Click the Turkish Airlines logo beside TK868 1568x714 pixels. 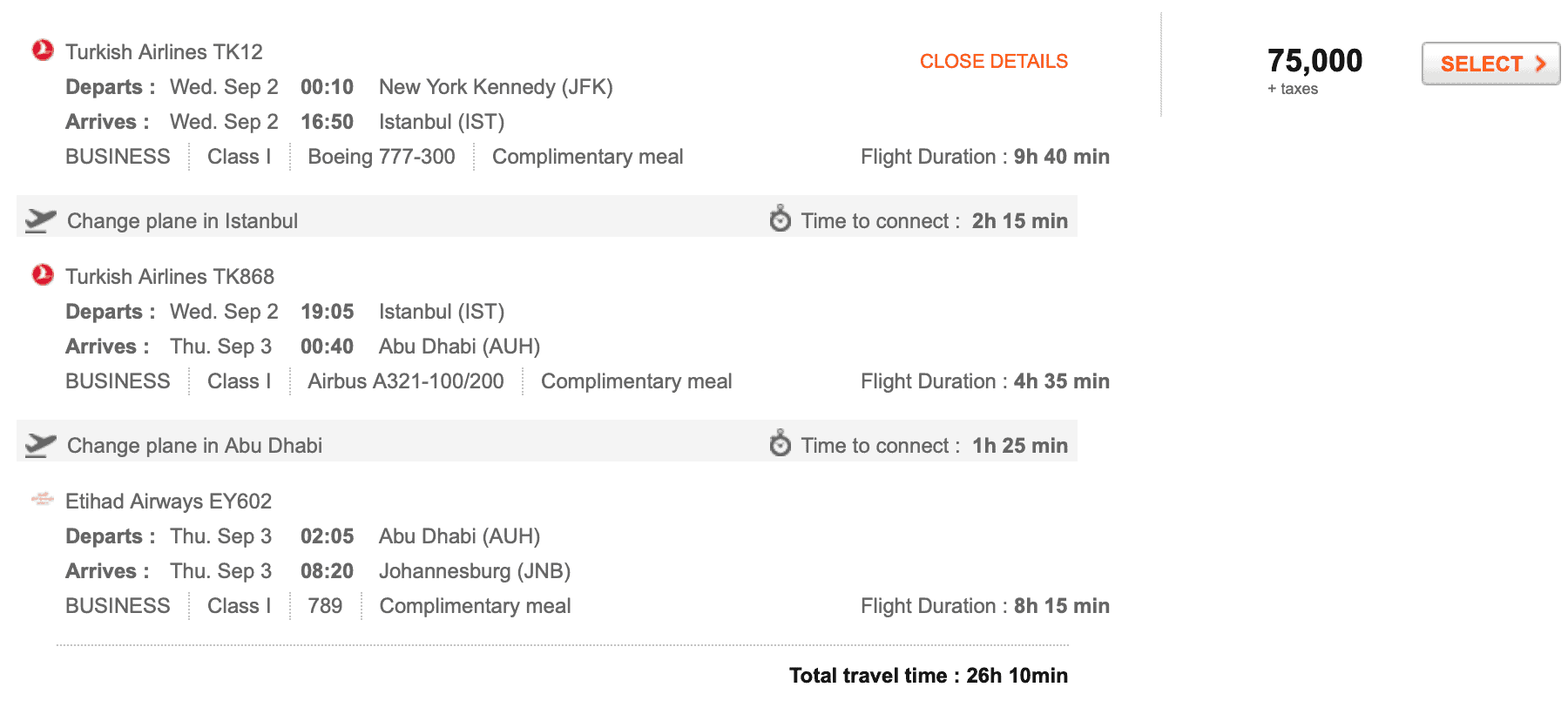coord(43,275)
